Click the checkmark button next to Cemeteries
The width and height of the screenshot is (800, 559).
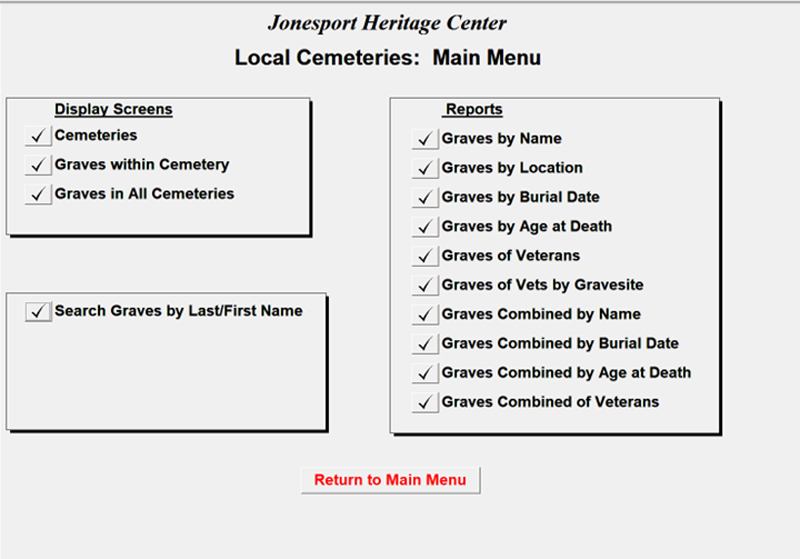[38, 136]
